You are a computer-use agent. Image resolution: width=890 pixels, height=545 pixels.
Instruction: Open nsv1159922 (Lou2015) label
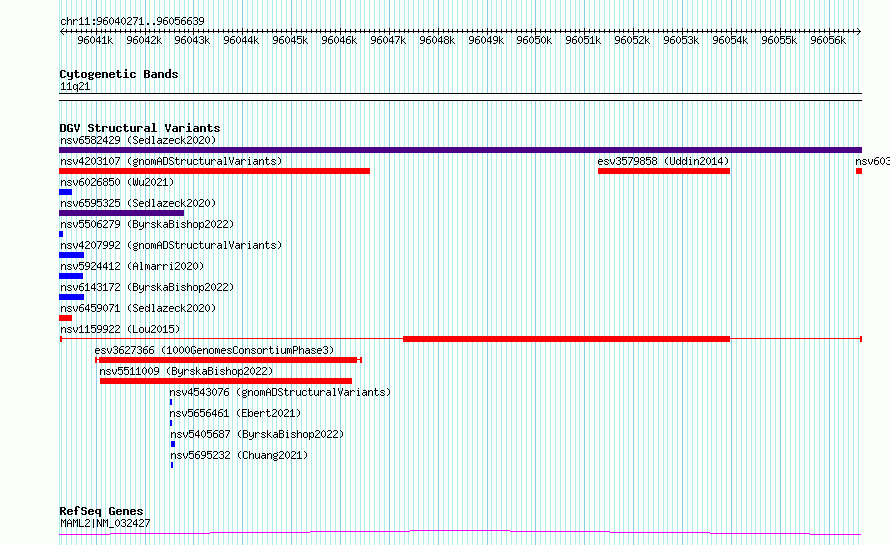coord(120,329)
